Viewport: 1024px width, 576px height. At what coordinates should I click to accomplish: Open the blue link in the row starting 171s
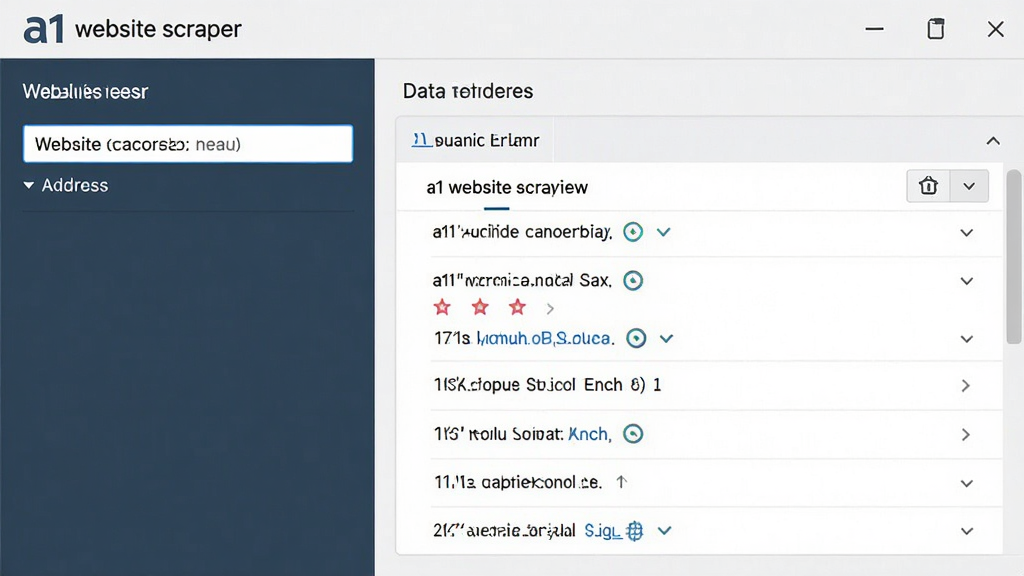click(x=546, y=338)
